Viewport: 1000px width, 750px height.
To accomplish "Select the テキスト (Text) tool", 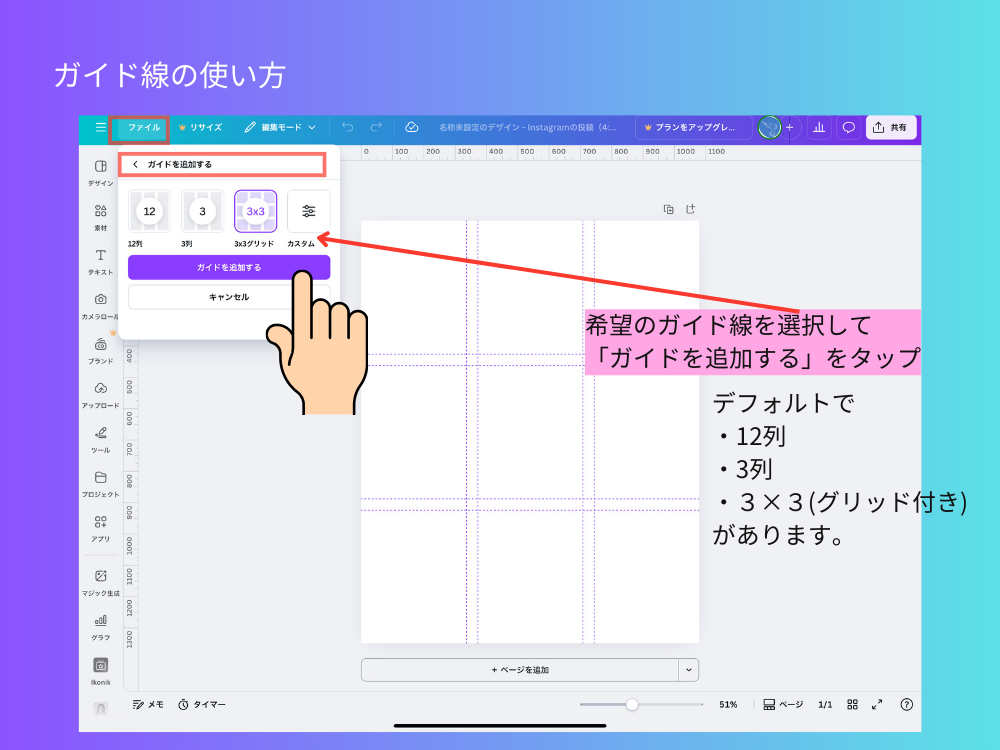I will coord(100,261).
